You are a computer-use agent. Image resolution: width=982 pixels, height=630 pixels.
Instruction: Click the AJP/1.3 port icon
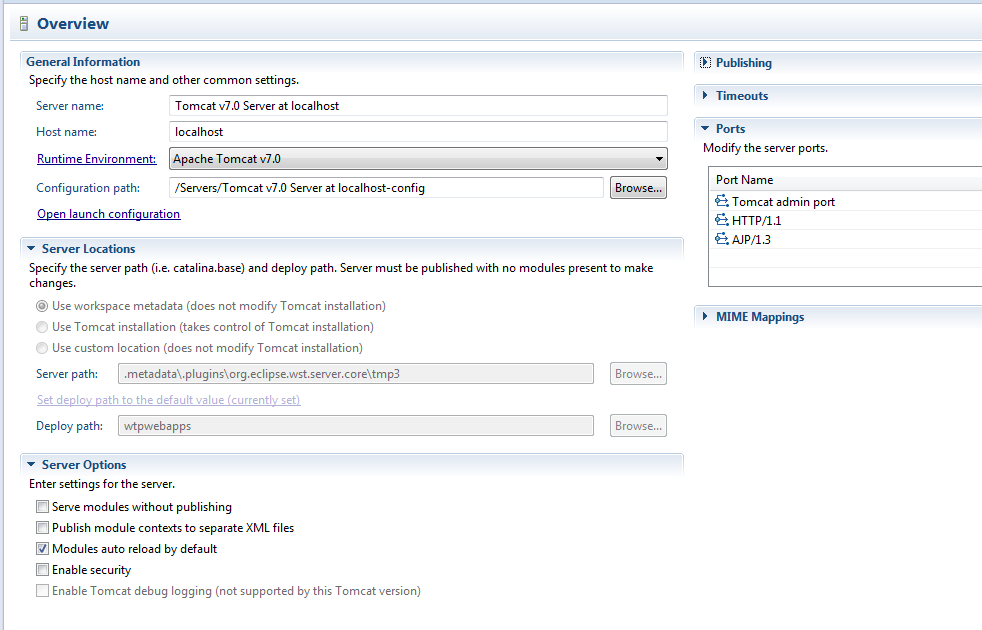tap(722, 240)
